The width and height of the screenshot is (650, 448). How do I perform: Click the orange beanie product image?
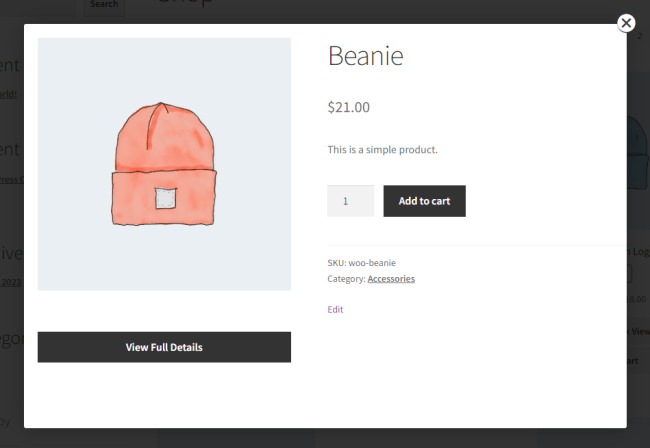point(164,165)
